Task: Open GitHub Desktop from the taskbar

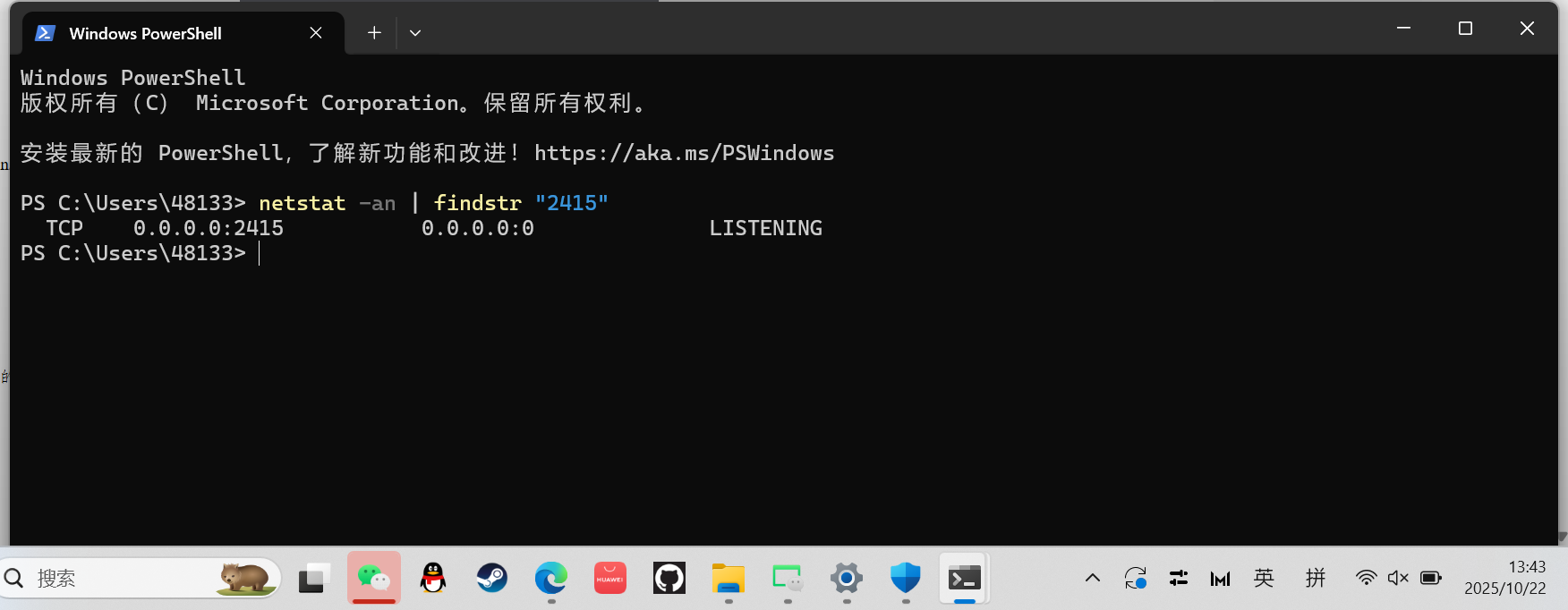Action: 669,579
